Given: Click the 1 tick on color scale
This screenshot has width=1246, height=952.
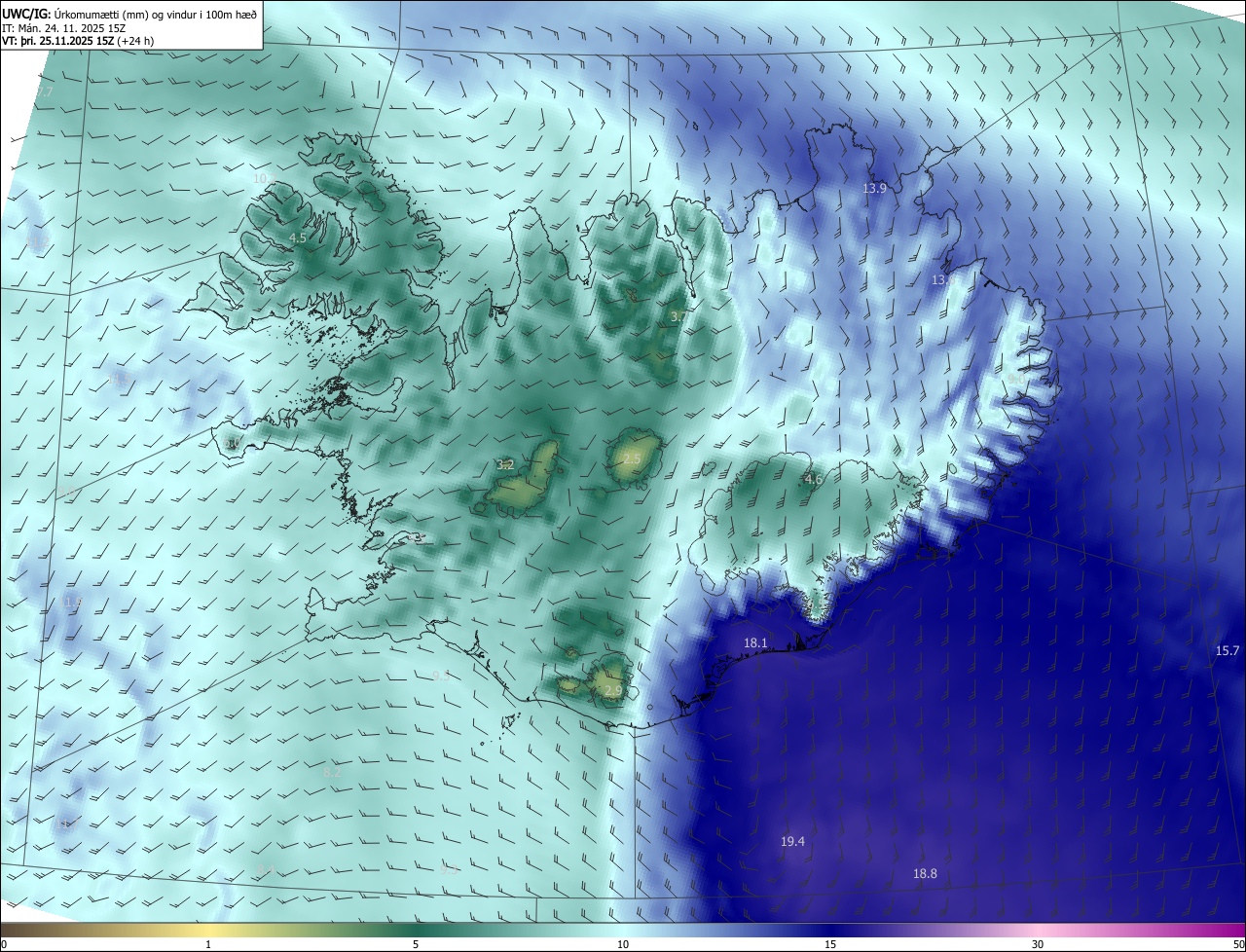Looking at the screenshot, I should (209, 945).
